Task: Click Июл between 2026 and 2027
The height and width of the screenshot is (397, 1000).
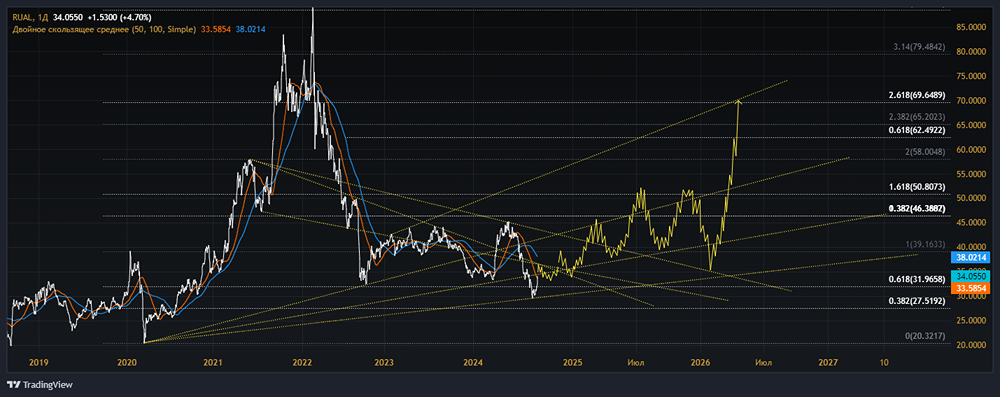Action: point(763,363)
